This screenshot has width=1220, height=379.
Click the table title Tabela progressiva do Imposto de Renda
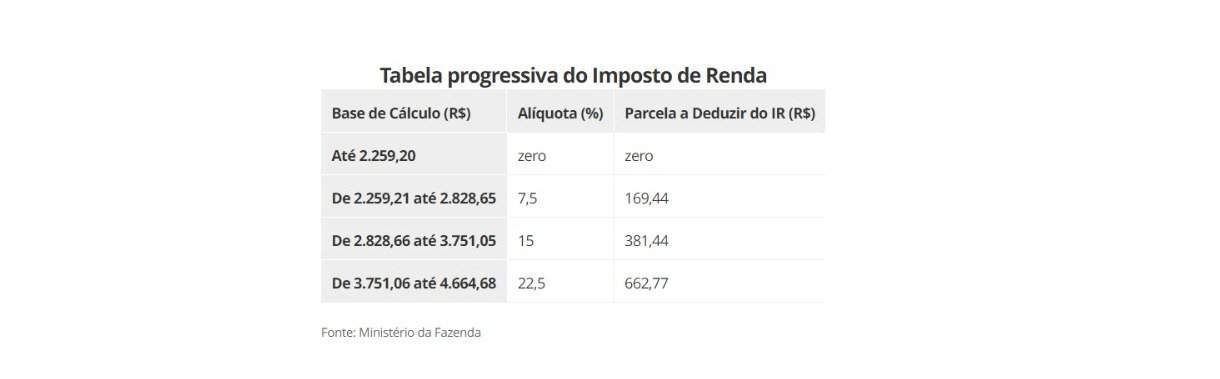click(573, 75)
